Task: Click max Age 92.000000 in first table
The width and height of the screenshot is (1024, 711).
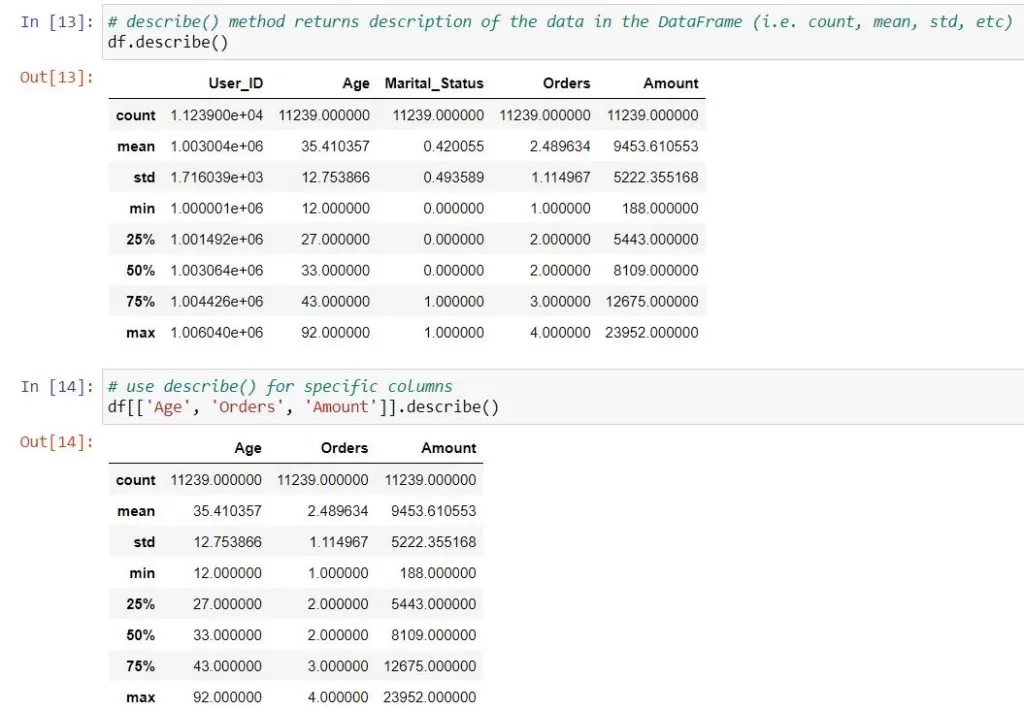Action: point(335,333)
